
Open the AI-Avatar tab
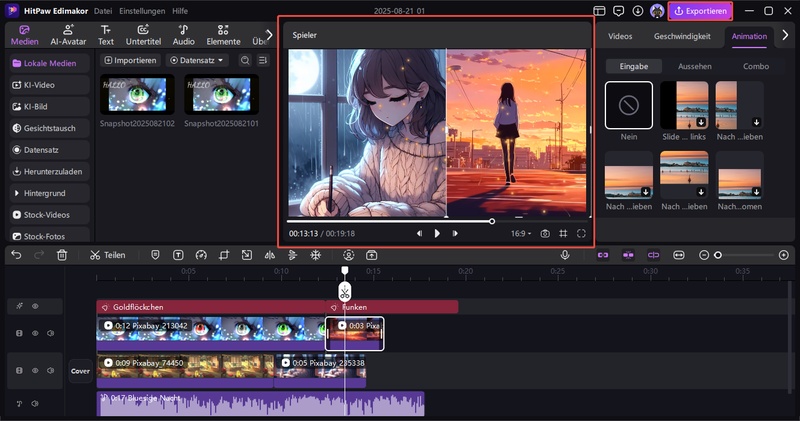(x=68, y=35)
